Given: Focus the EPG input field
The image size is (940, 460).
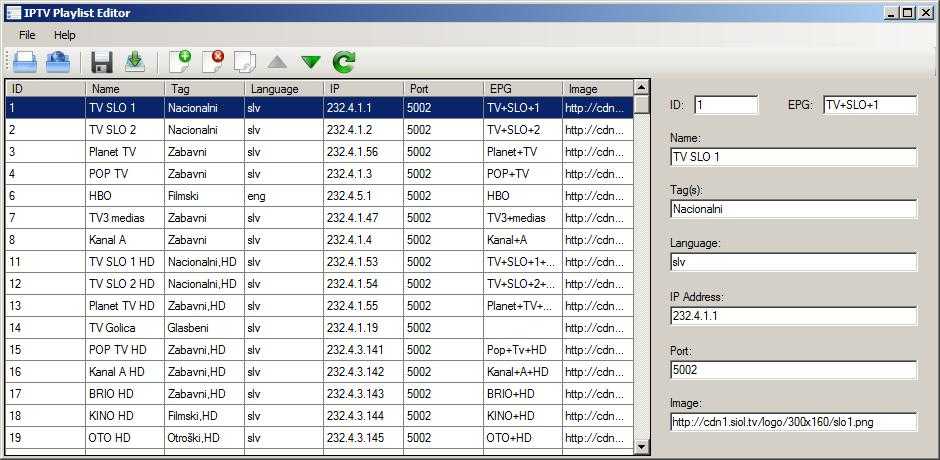Looking at the screenshot, I should 870,105.
